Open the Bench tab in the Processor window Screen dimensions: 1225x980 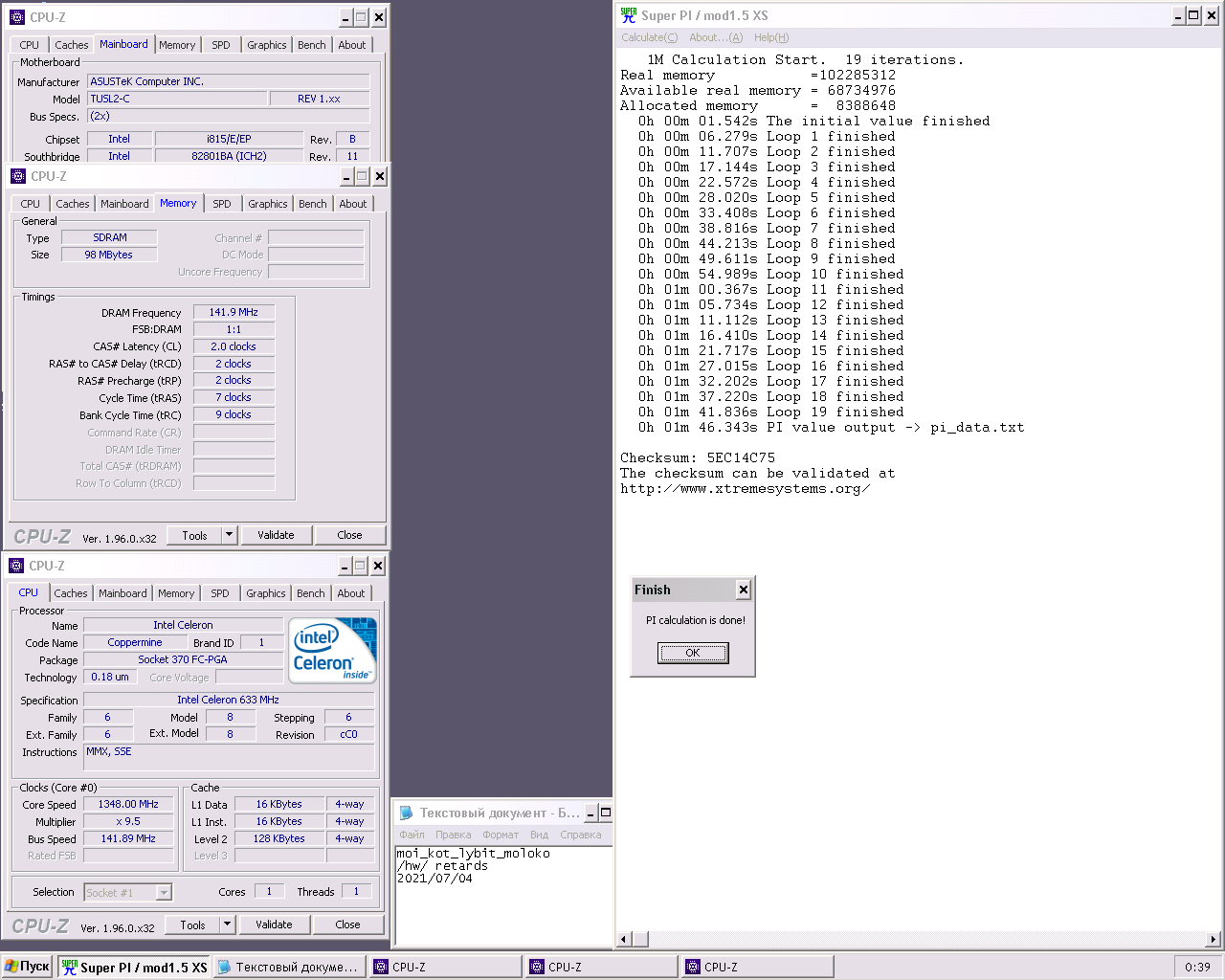coord(311,593)
